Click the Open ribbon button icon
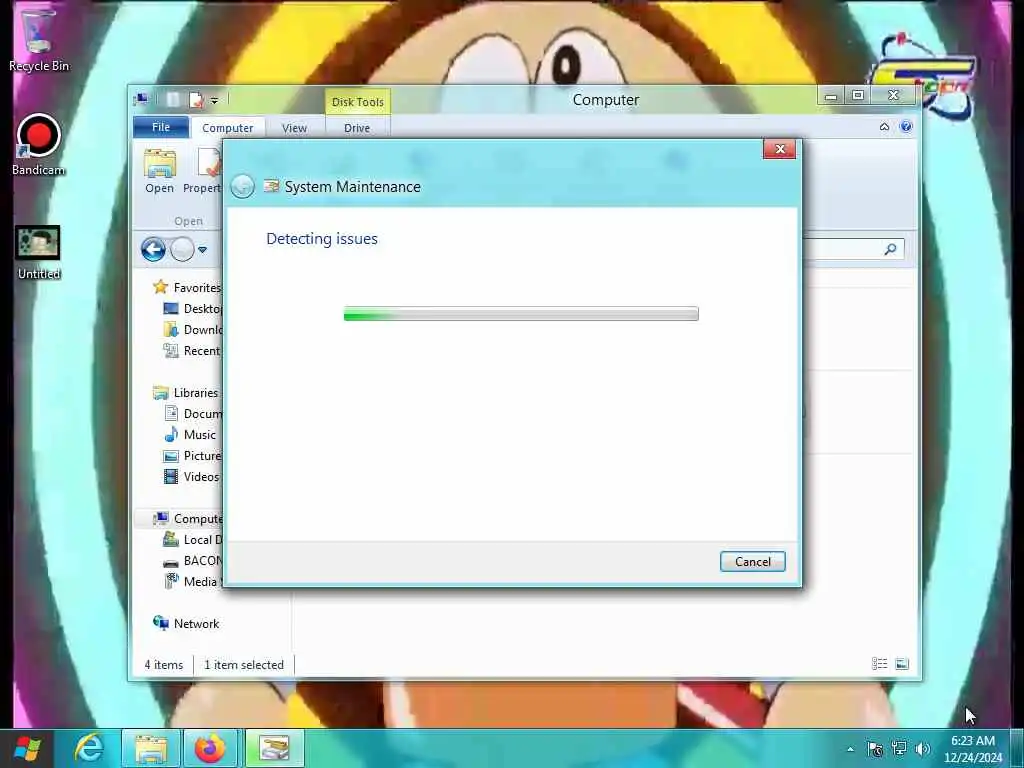Screen dimensions: 1024x768 [160, 163]
